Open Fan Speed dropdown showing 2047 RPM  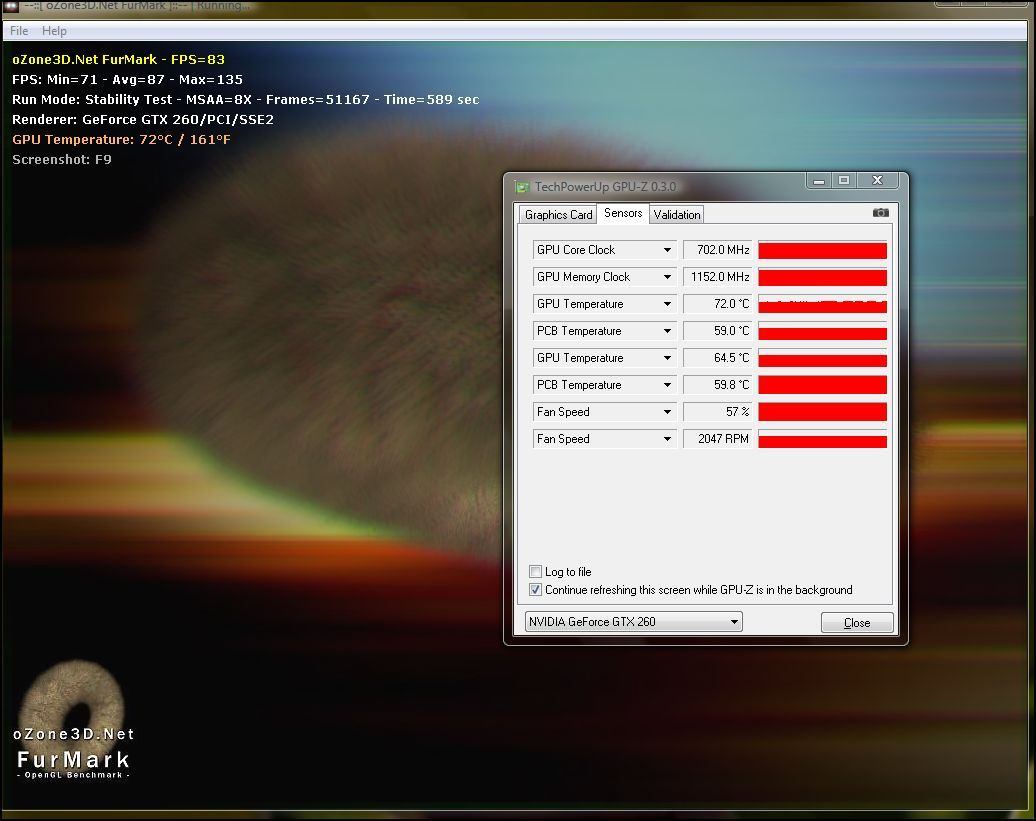(667, 439)
